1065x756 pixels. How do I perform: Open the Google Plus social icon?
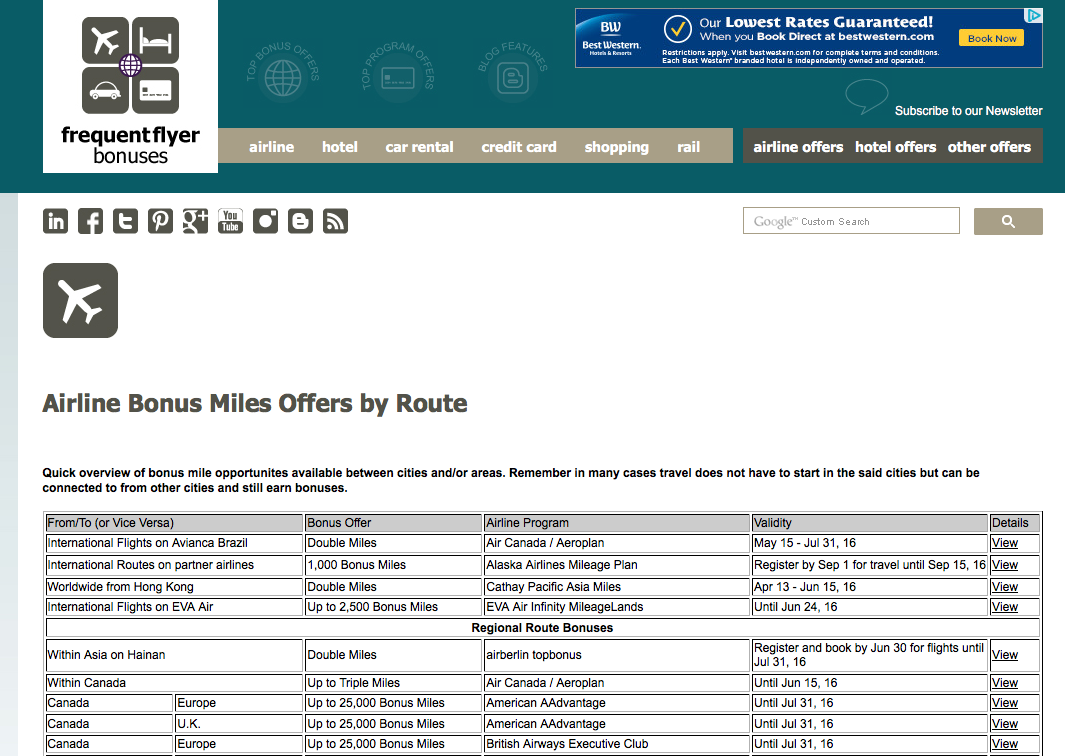[195, 221]
